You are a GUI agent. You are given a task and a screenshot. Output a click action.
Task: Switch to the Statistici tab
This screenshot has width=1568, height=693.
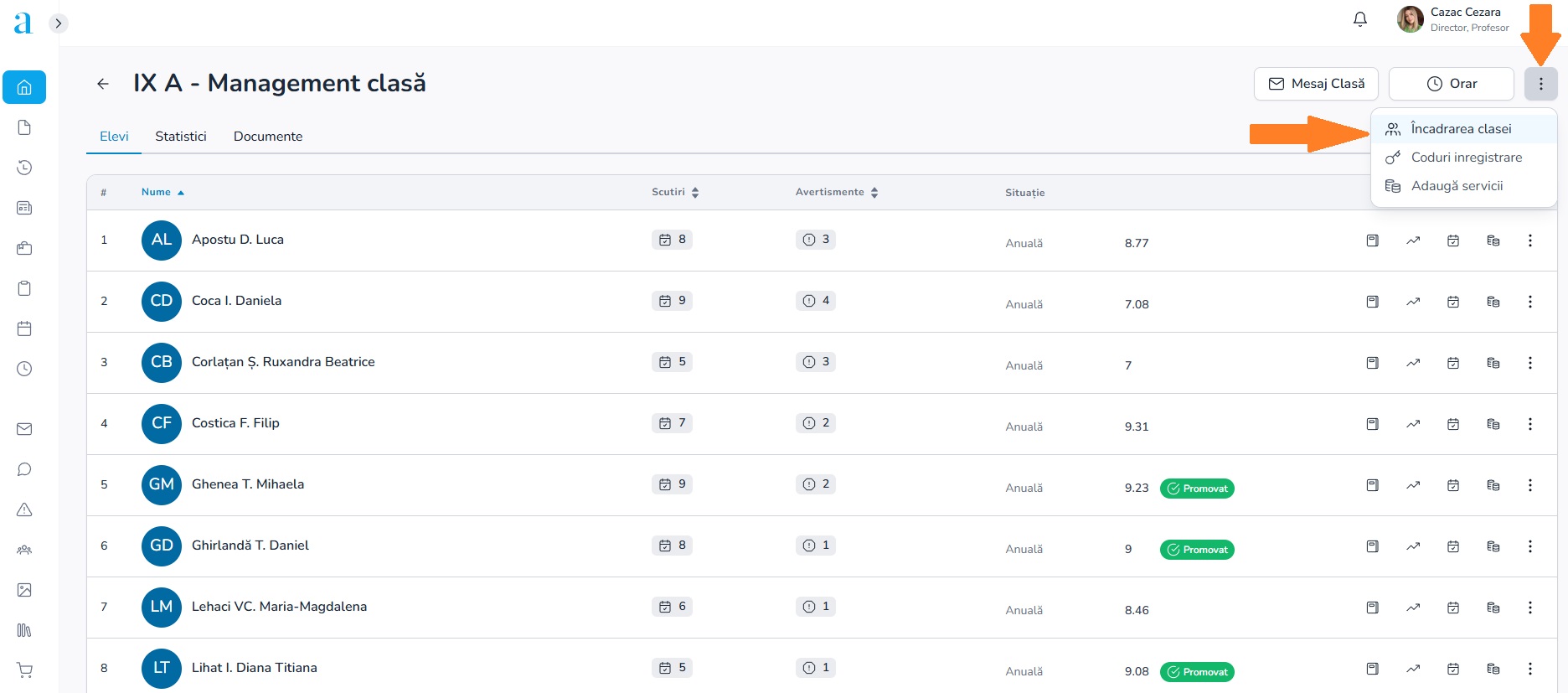180,137
